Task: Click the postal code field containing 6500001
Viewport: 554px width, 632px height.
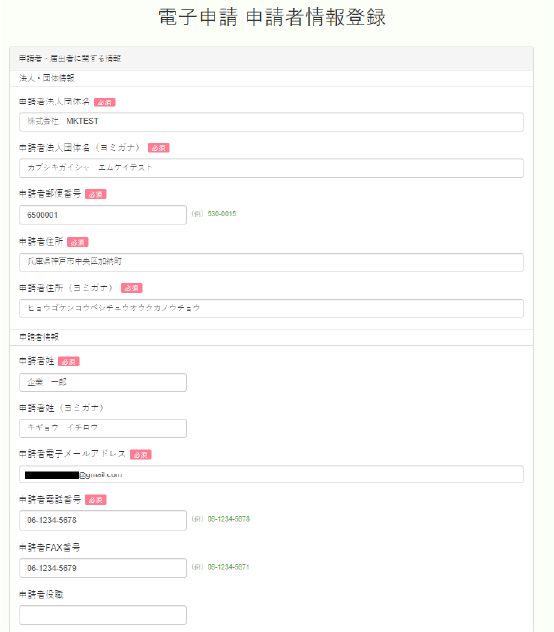Action: [x=103, y=215]
